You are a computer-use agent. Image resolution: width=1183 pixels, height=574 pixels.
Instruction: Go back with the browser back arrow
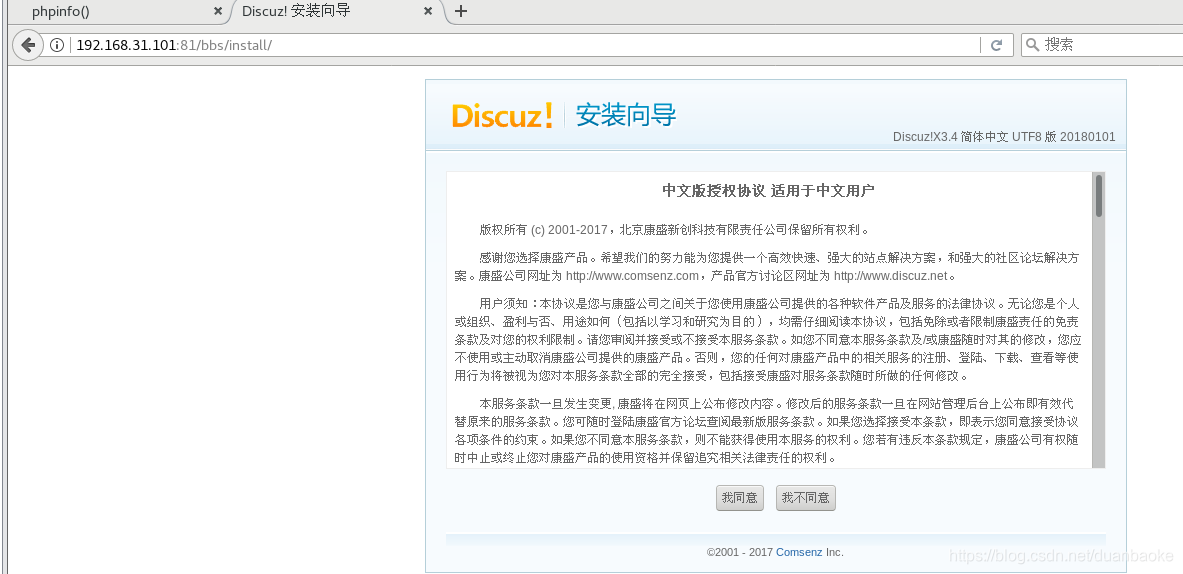28,45
